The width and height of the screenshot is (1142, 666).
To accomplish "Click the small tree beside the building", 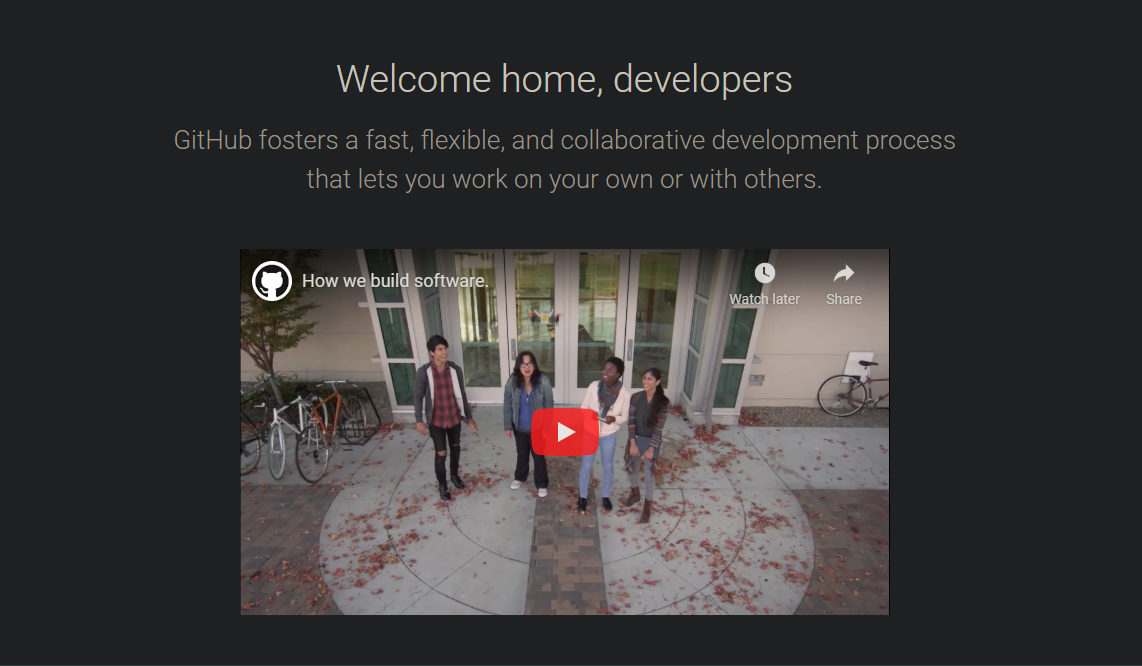I will pos(273,328).
